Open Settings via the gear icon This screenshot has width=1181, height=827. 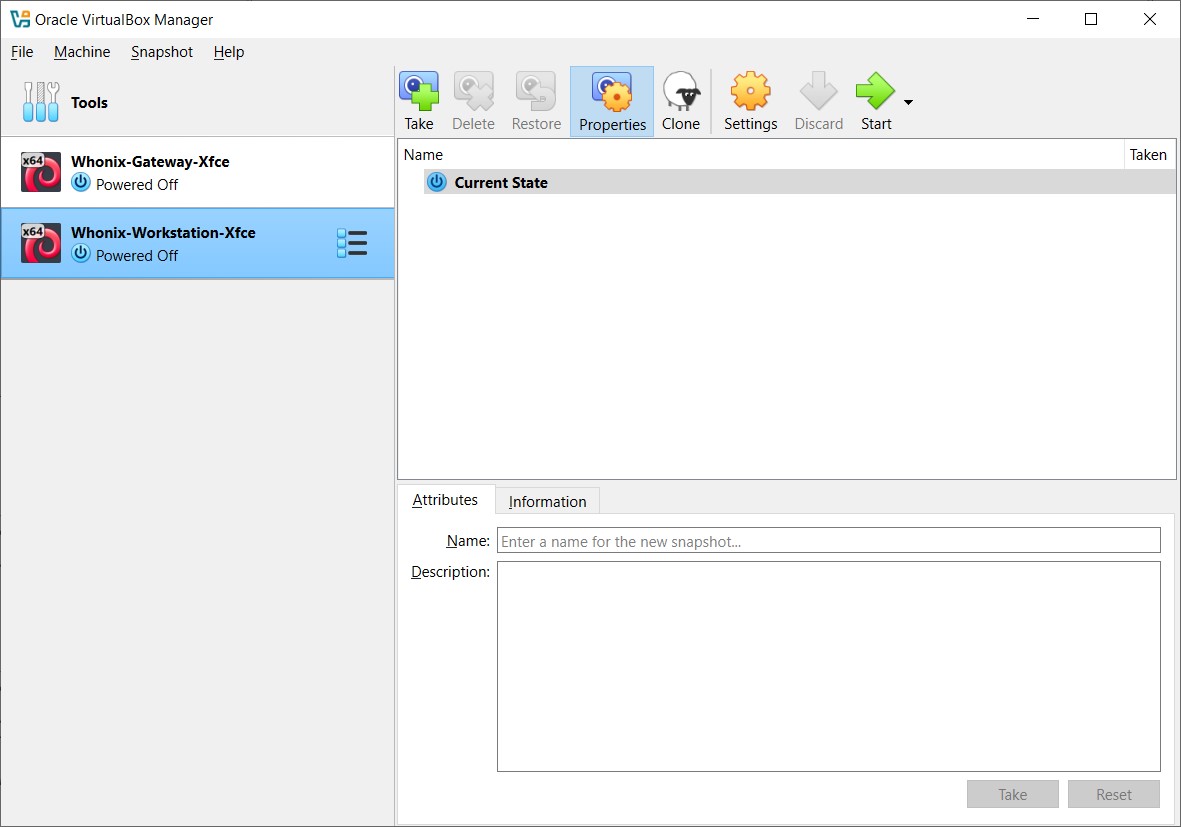tap(750, 92)
